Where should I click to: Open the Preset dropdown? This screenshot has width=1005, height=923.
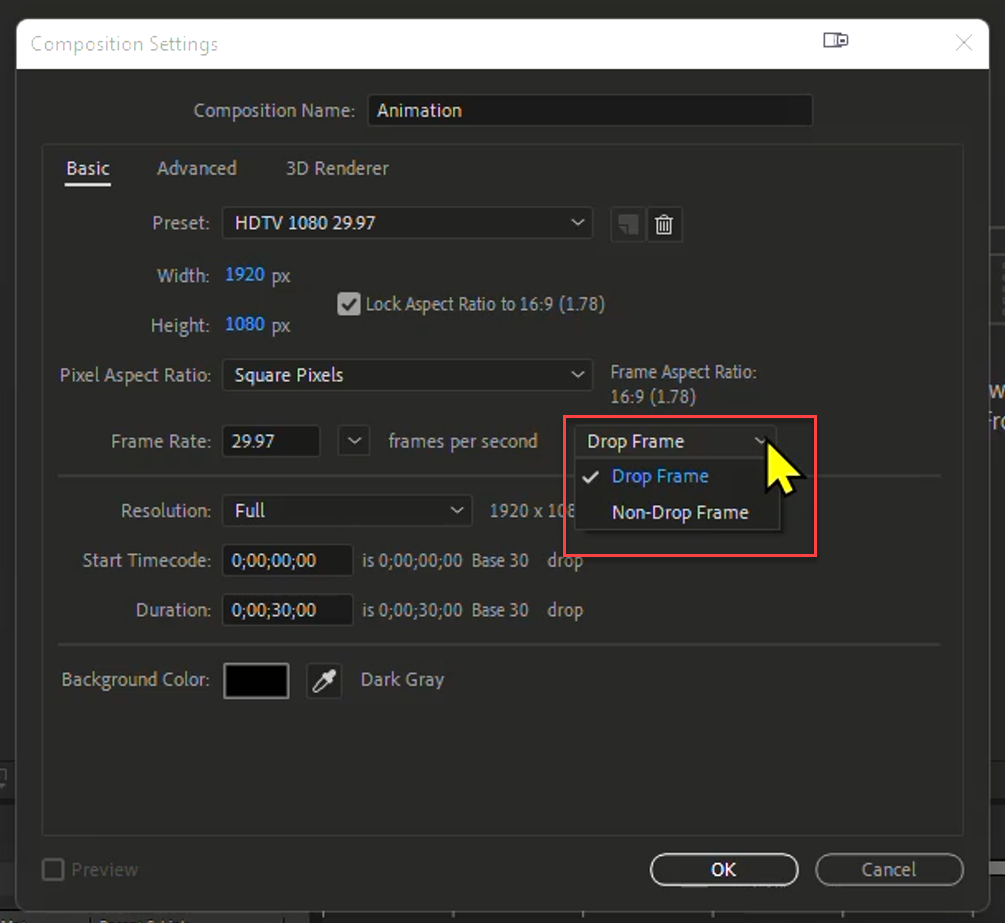point(407,223)
